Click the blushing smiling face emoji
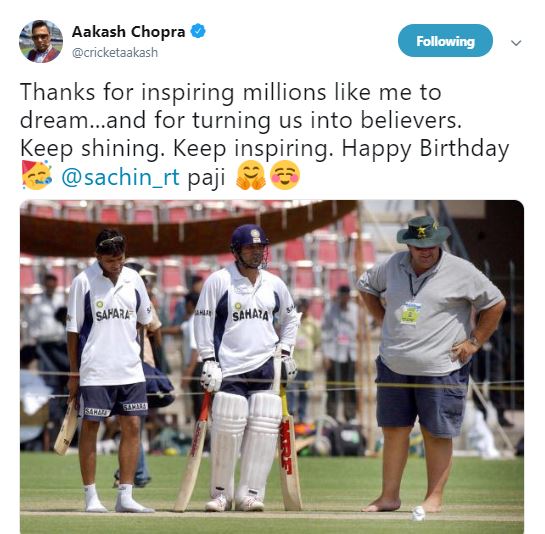 pyautogui.click(x=285, y=176)
